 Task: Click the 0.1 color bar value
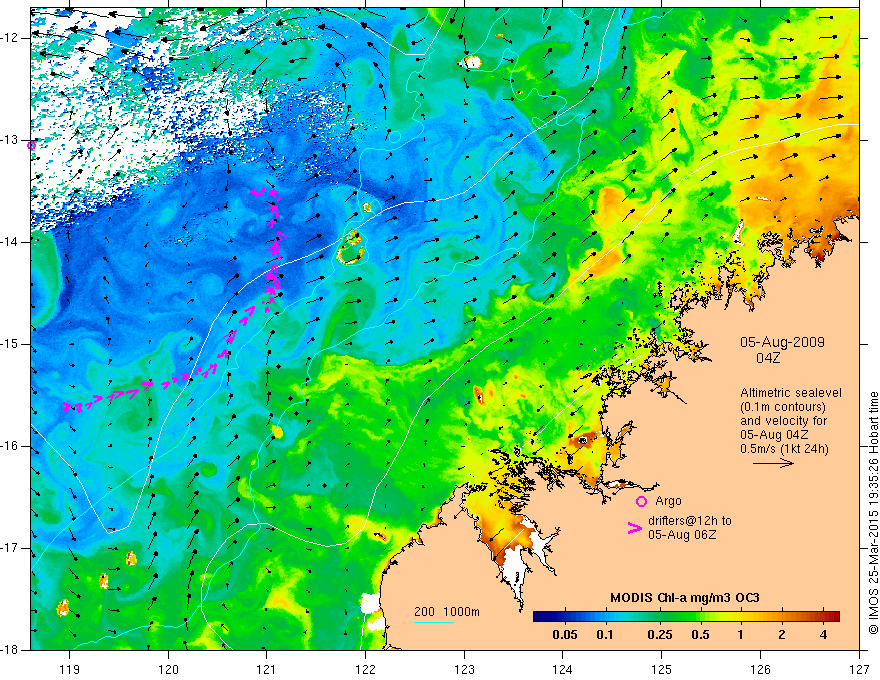coord(604,635)
